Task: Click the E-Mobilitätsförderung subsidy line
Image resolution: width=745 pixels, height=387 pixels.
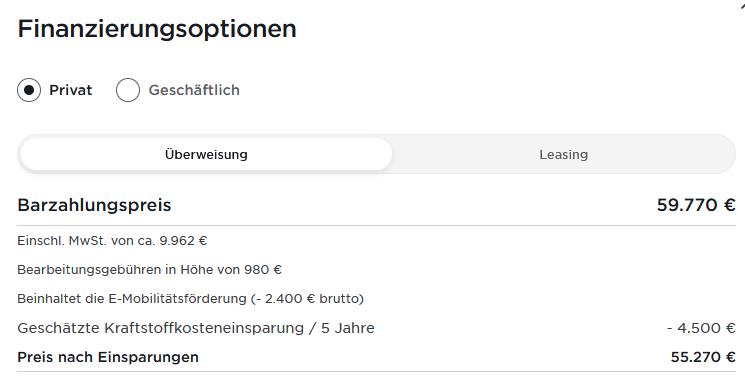Action: pos(191,299)
